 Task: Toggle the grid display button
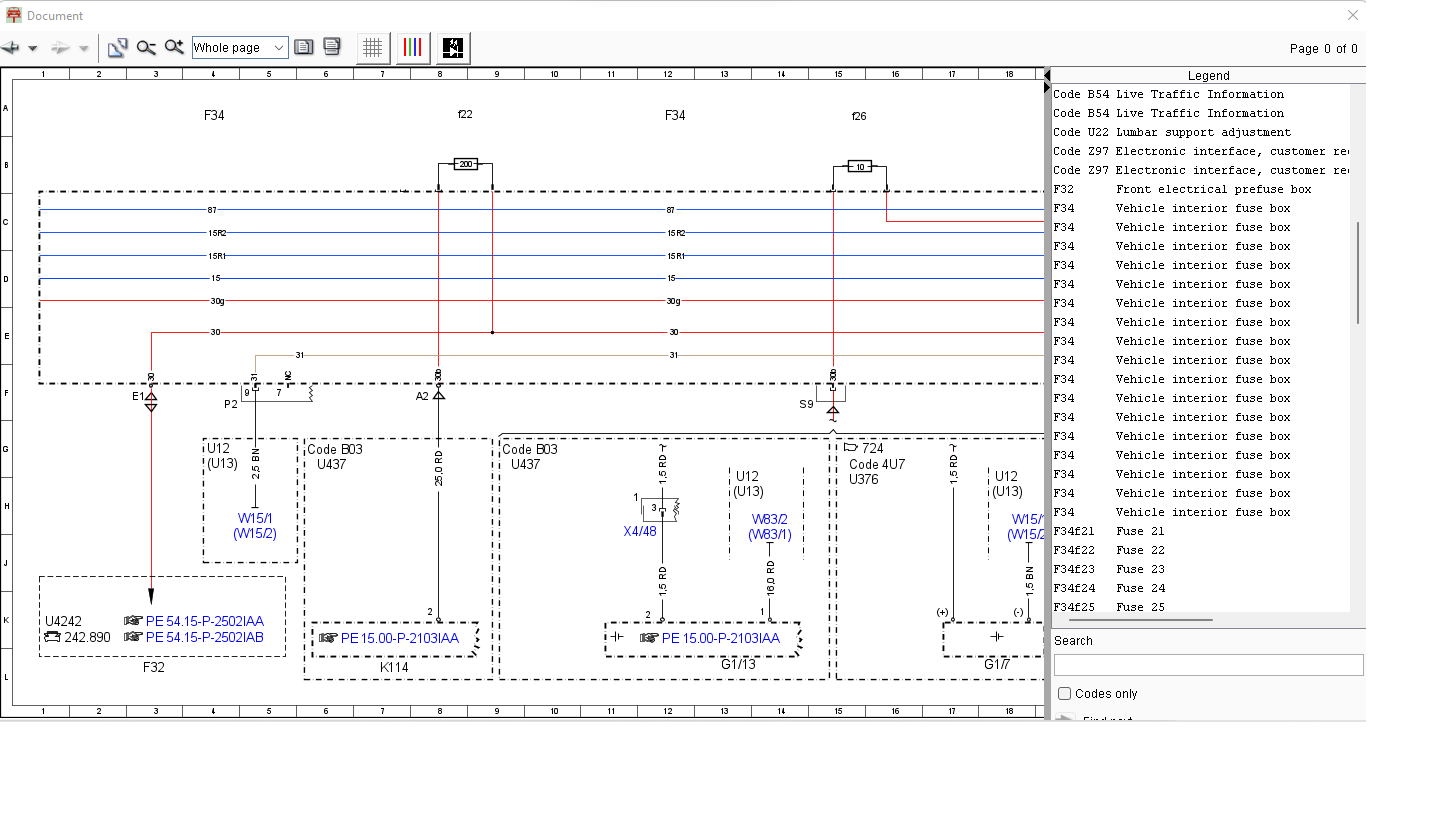(x=373, y=48)
